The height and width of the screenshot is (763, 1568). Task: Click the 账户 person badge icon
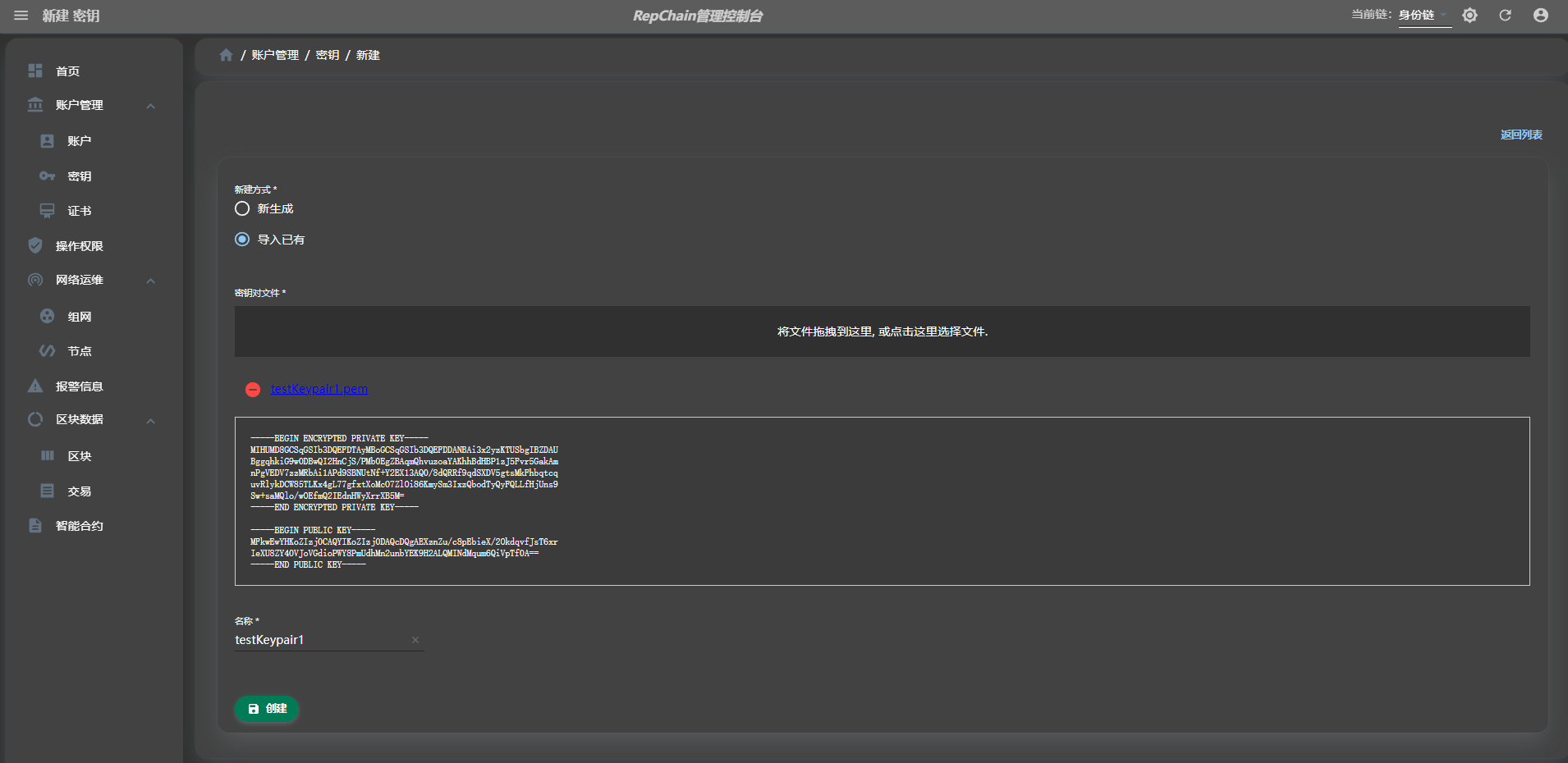point(48,141)
